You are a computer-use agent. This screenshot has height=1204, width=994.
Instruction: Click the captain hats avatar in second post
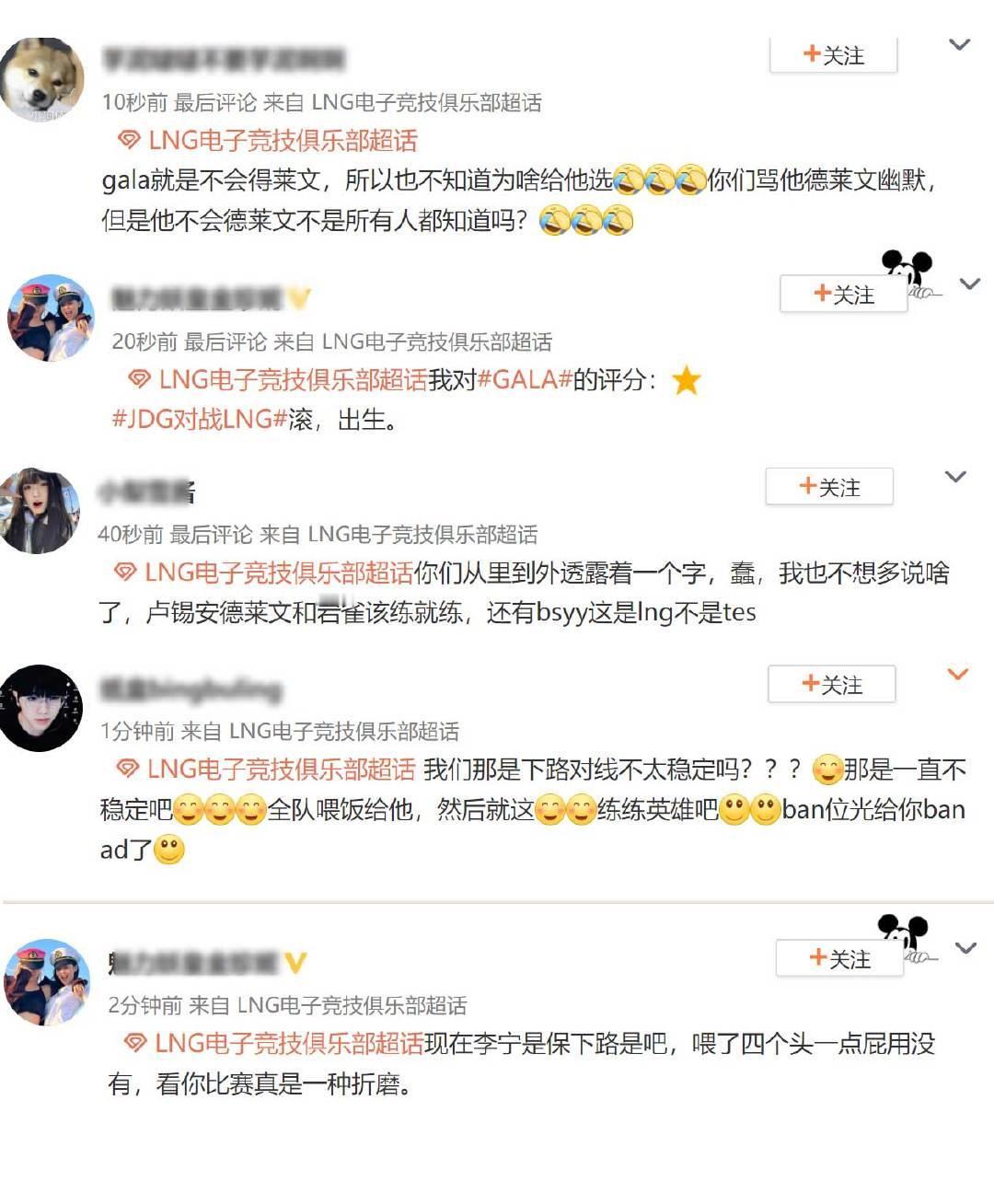coord(51,318)
